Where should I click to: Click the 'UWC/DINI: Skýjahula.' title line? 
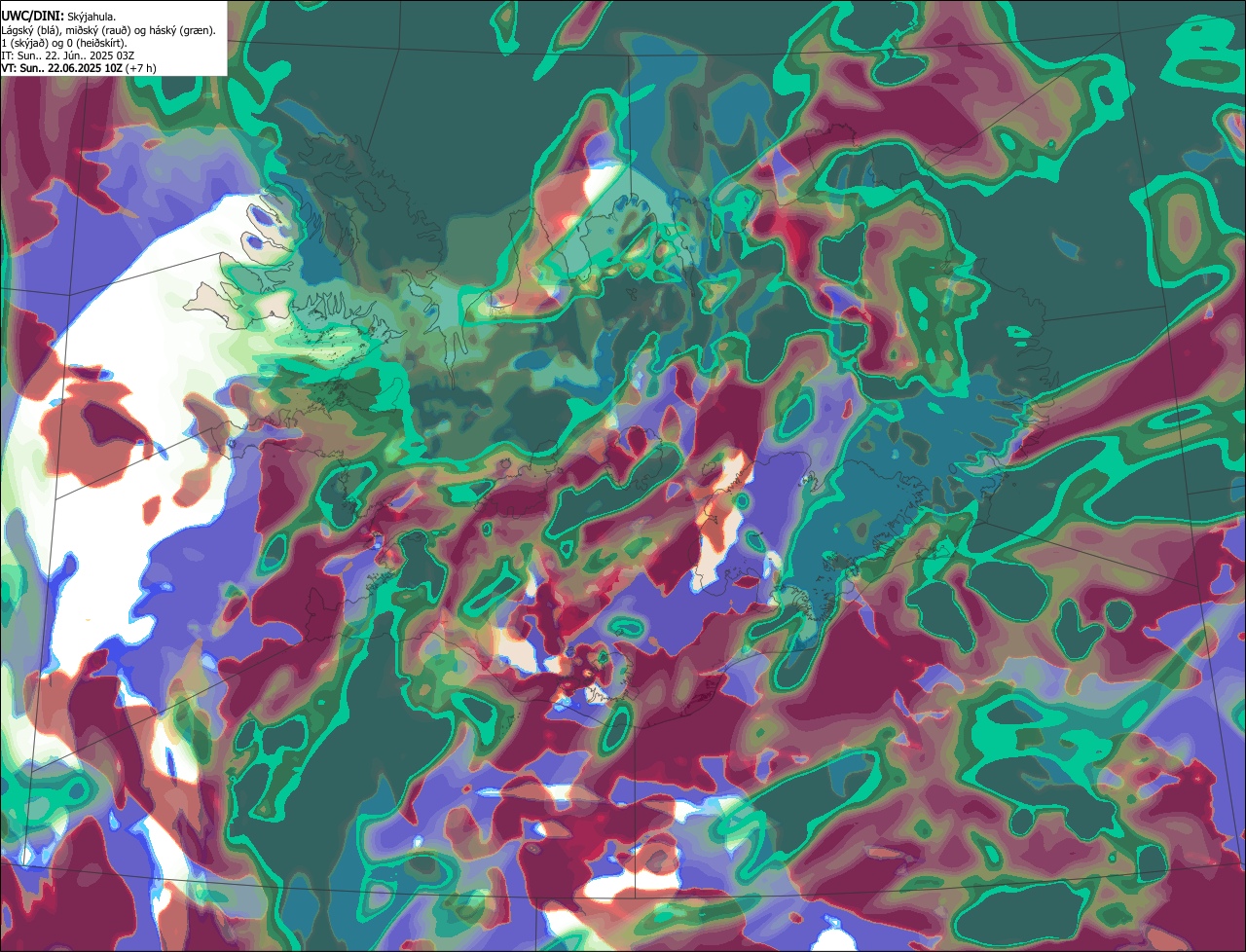[58, 17]
